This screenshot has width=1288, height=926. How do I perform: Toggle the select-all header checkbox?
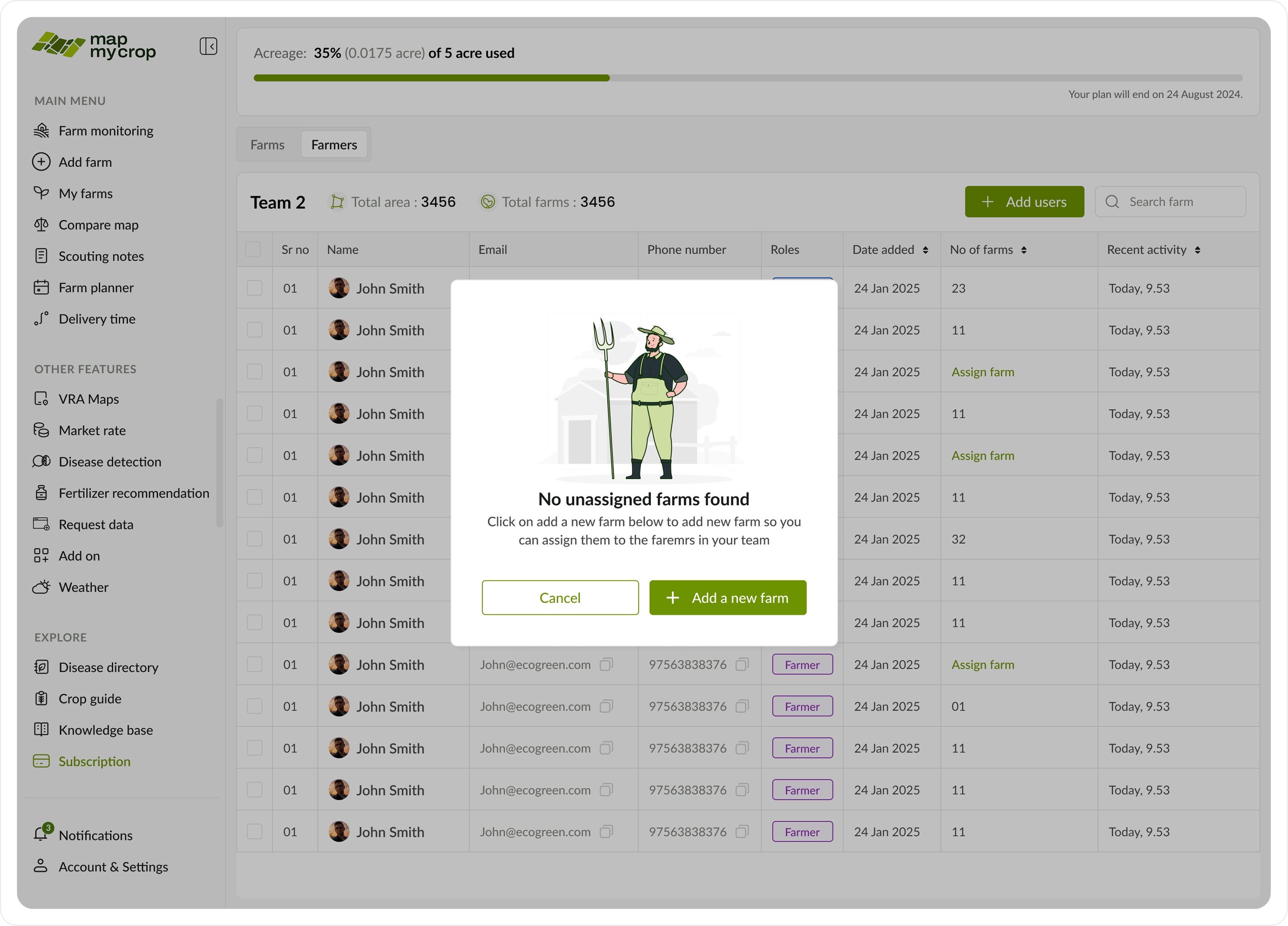[253, 249]
